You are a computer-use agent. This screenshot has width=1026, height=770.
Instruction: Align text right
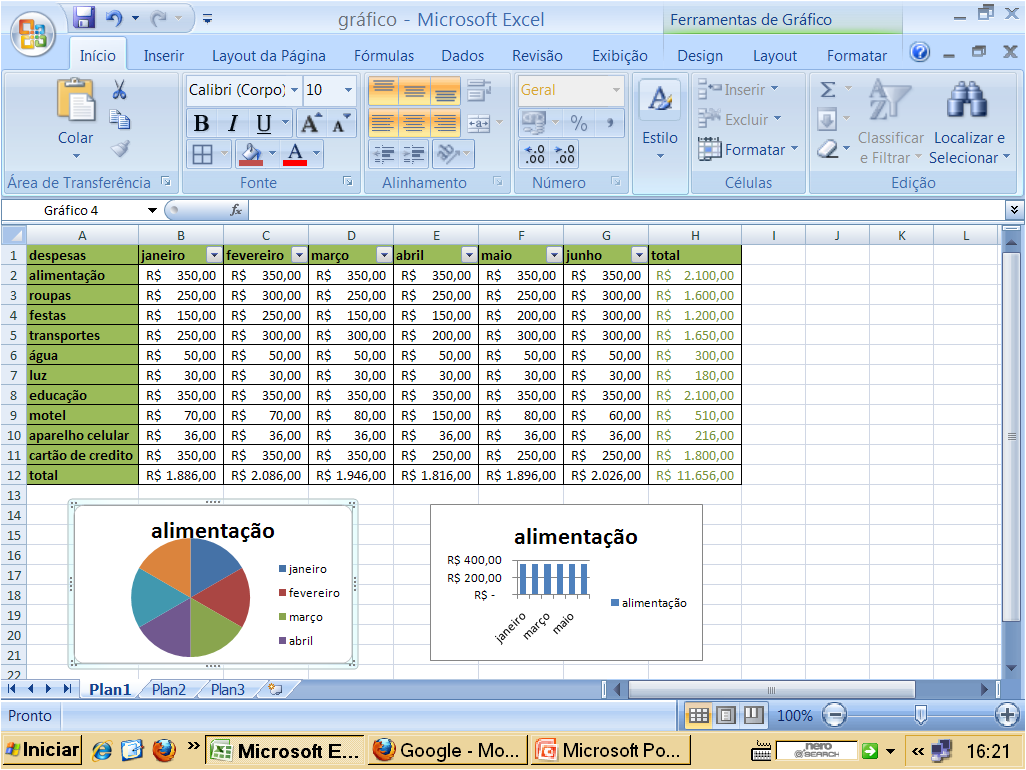[446, 123]
